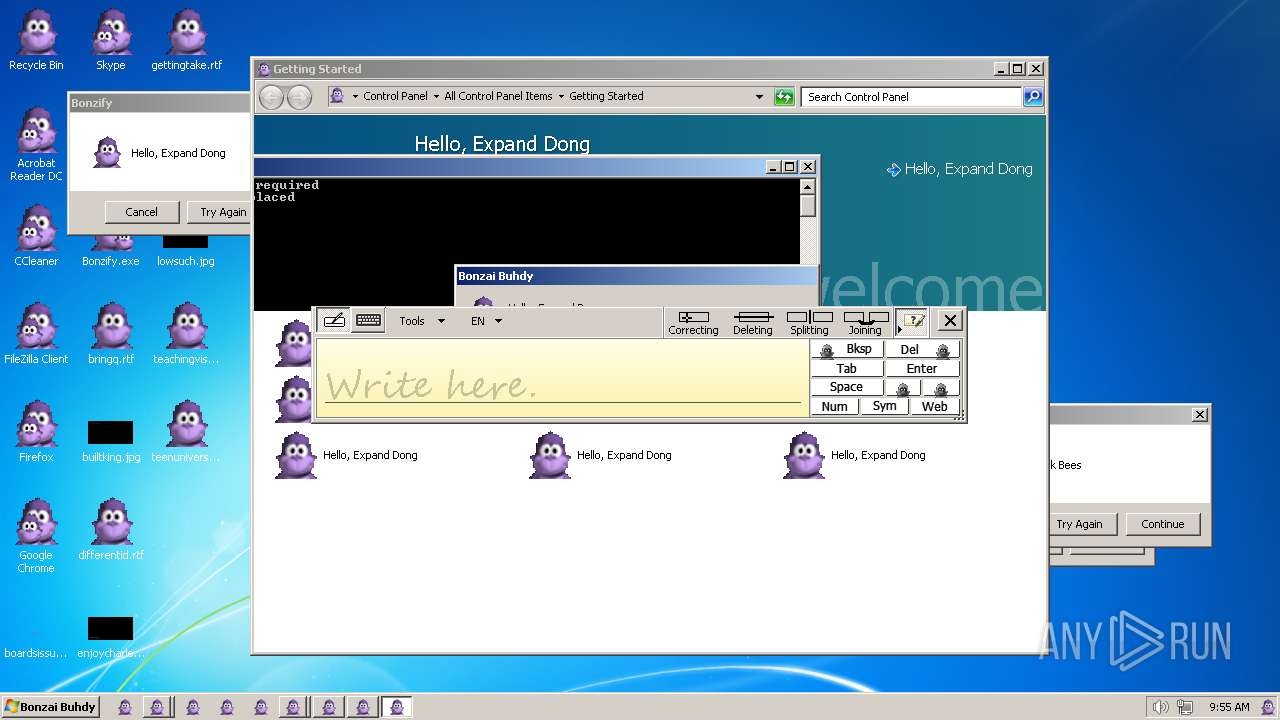1280x720 pixels.
Task: Select the Acrobat Reader DC shortcut
Action: (x=36, y=145)
